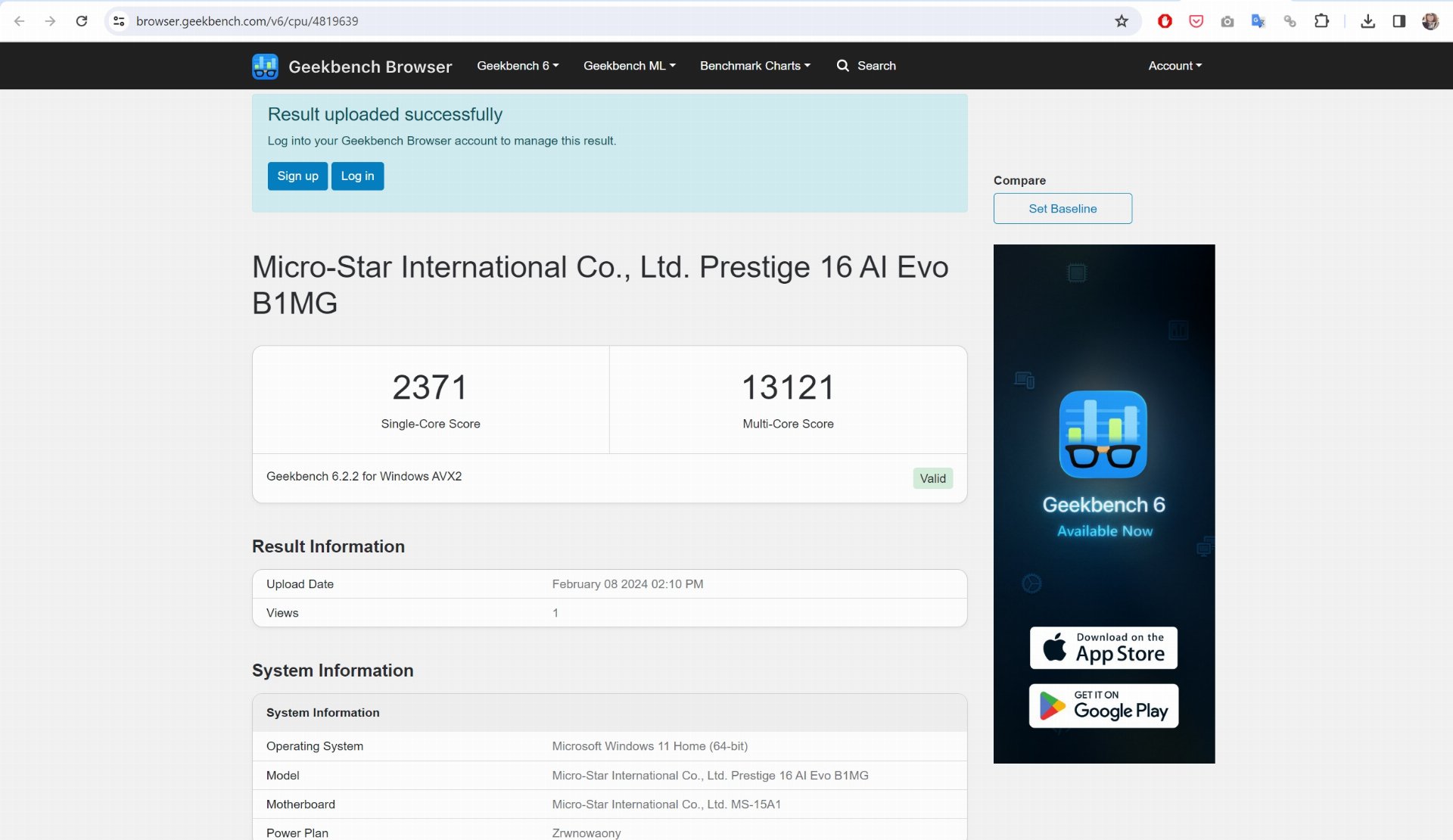Click the 'Result Information' section heading
This screenshot has width=1453, height=840.
328,546
